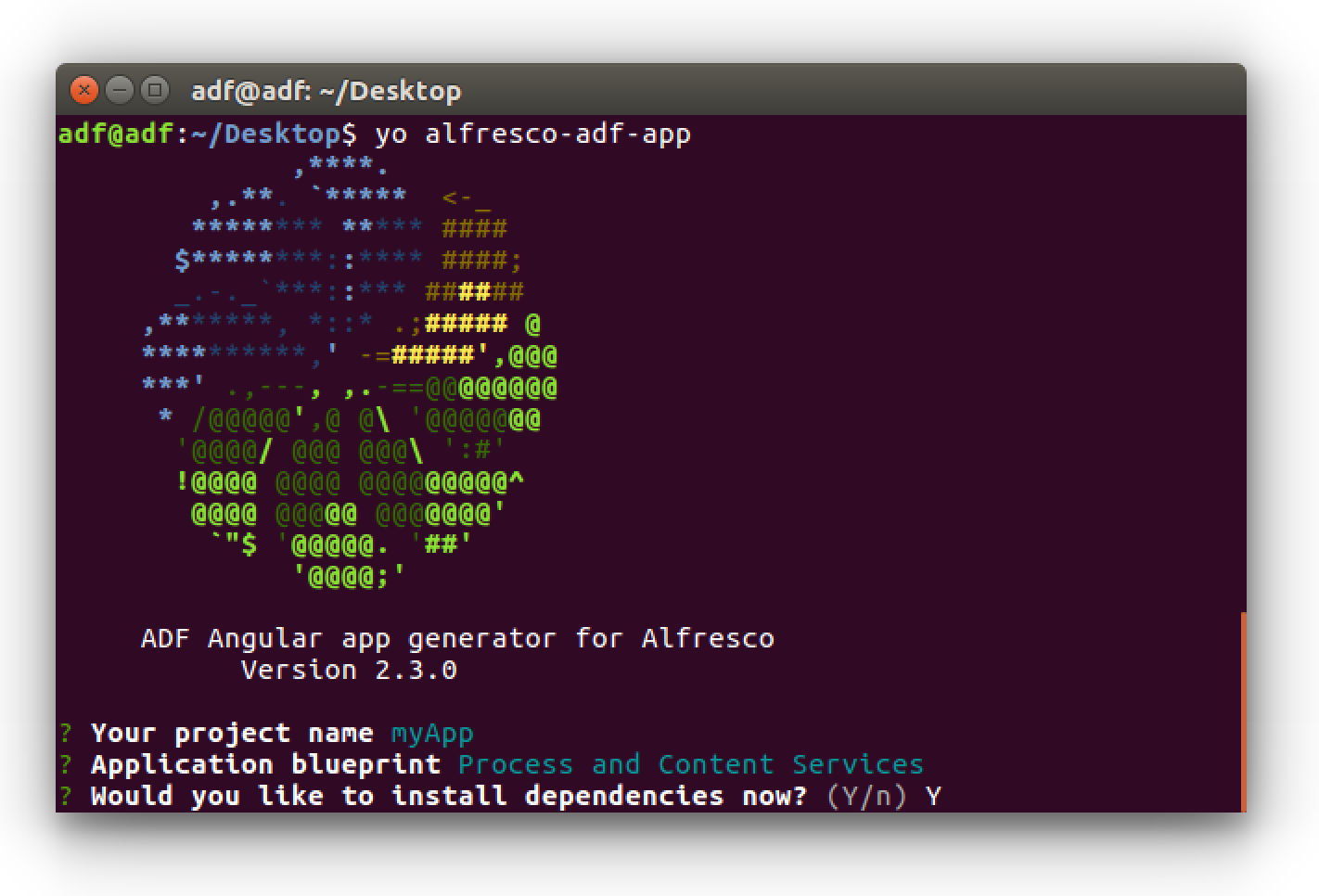Image resolution: width=1319 pixels, height=896 pixels.
Task: Click "Process and Content Services" answer
Action: pos(691,764)
